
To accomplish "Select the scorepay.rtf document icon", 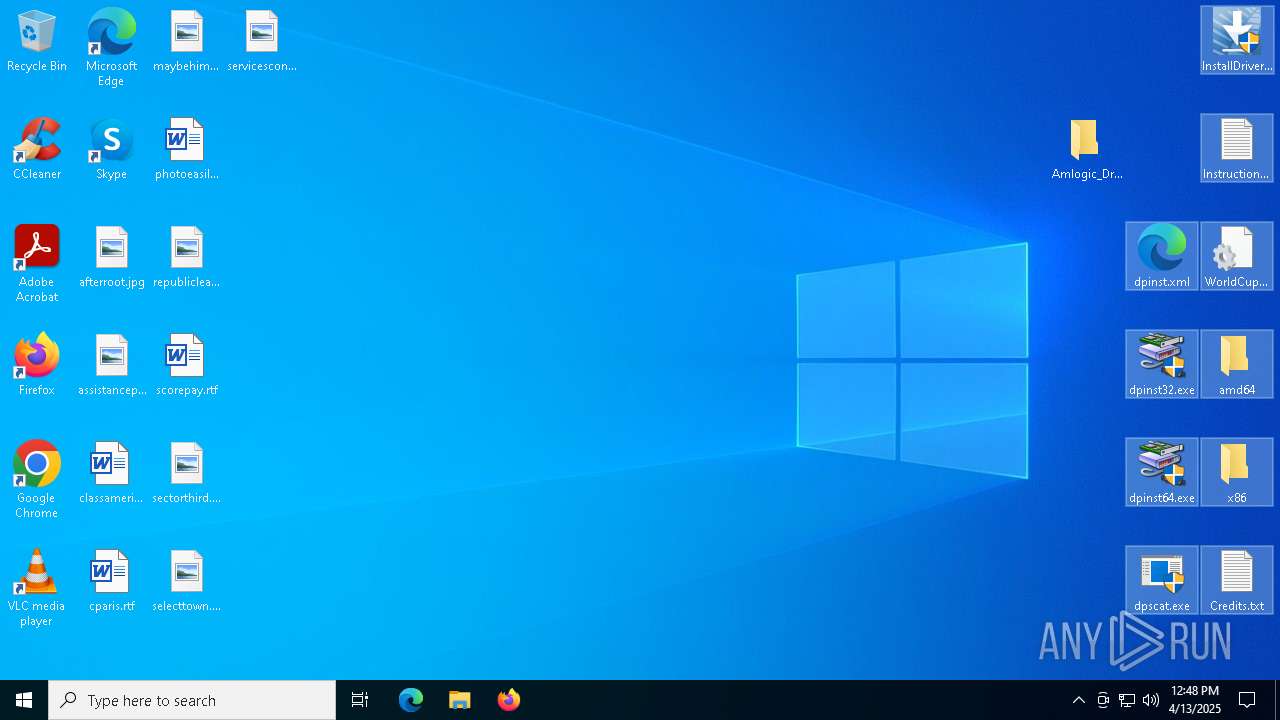I will tap(186, 365).
